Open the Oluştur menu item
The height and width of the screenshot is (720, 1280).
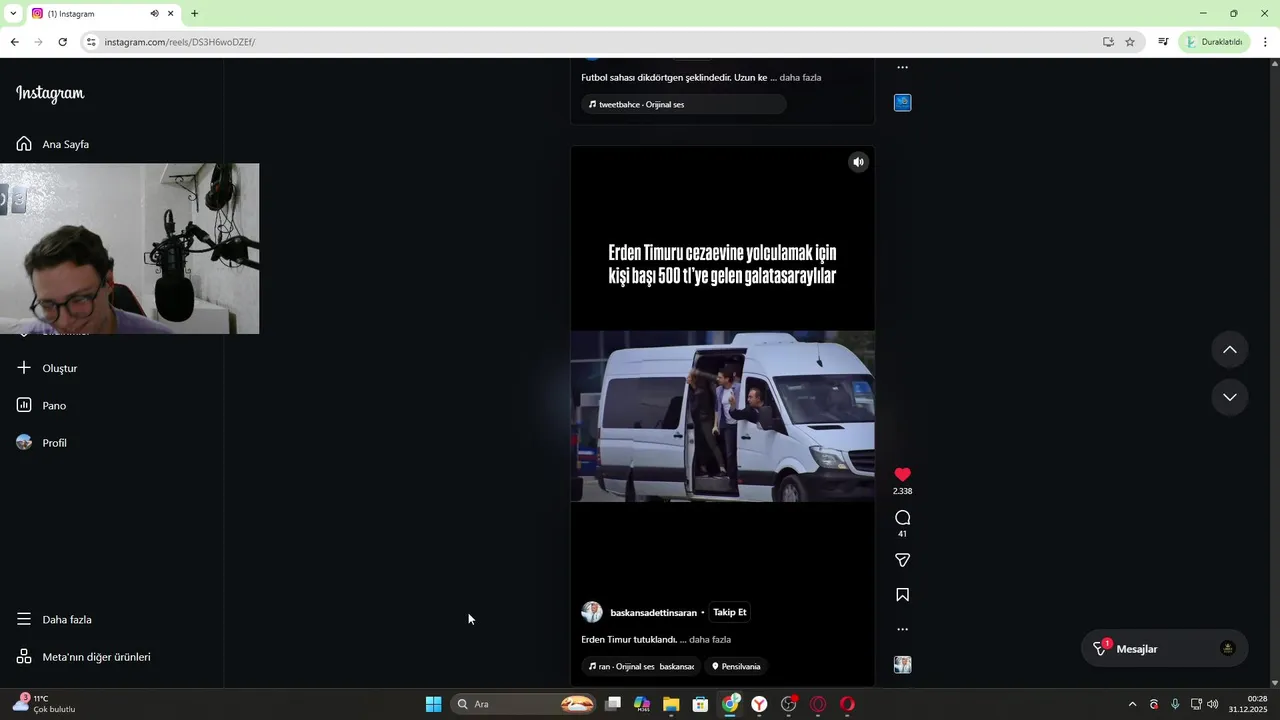click(x=48, y=368)
